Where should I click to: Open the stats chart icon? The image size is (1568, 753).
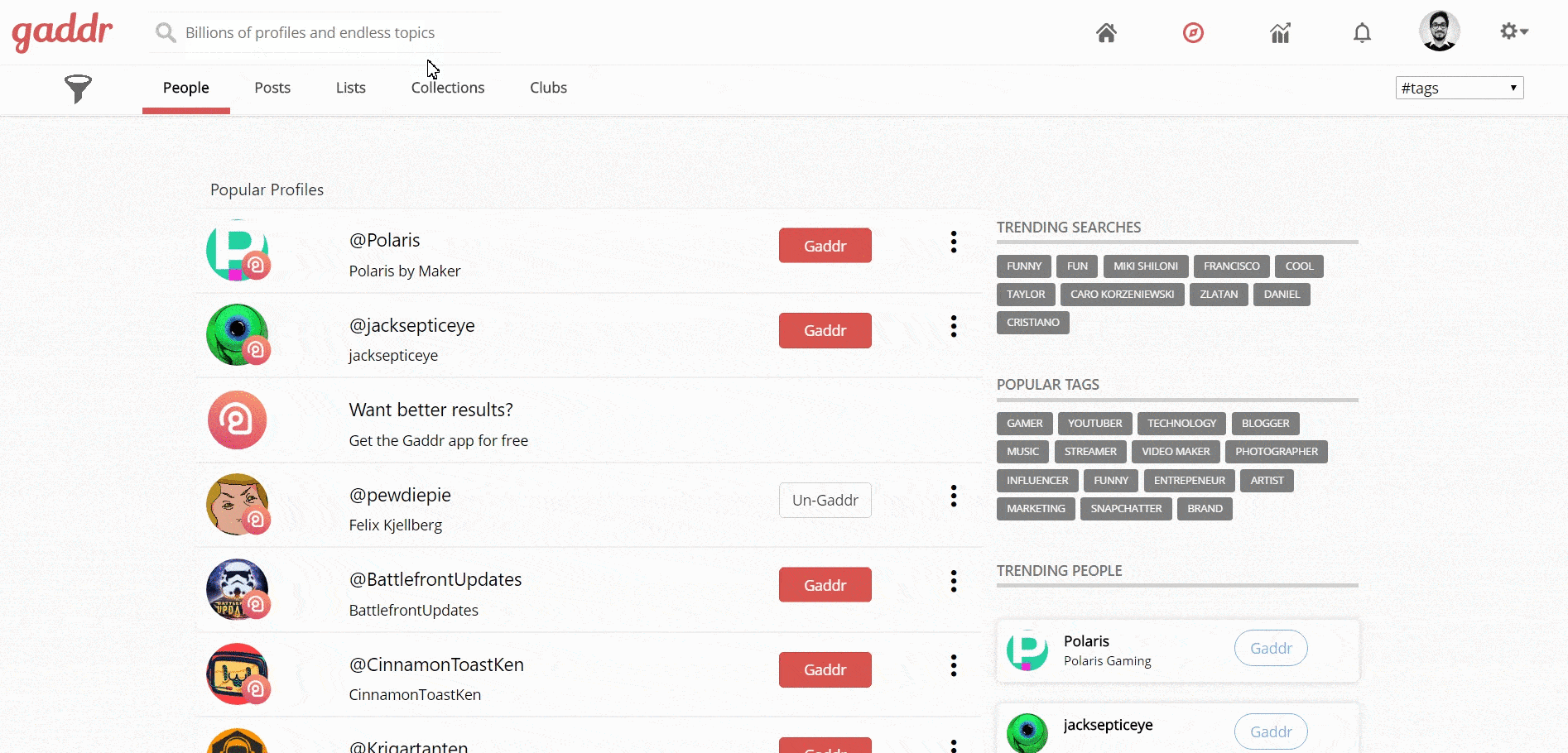1280,32
